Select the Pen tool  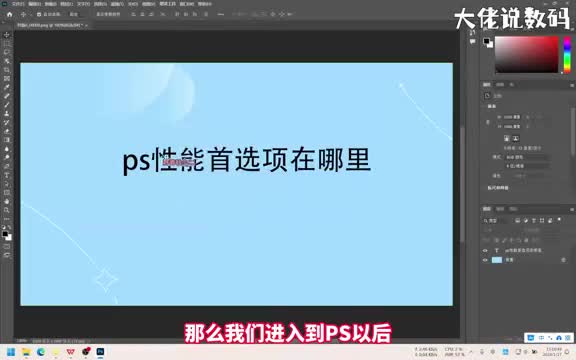(x=7, y=166)
